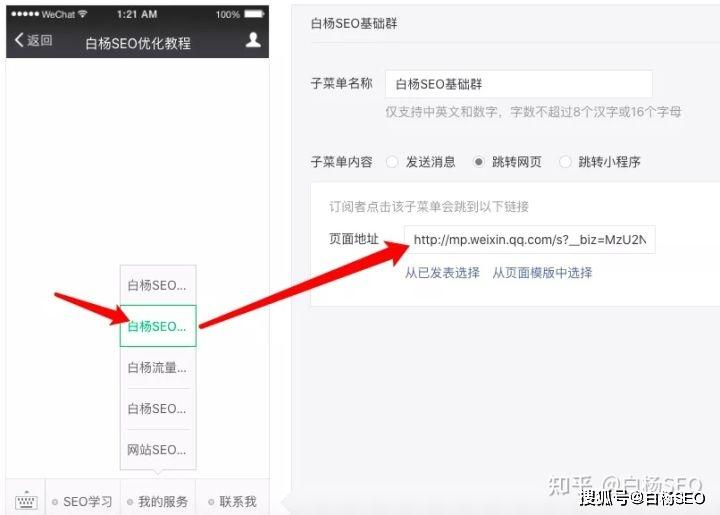Open the SEO学习 bottom menu
This screenshot has height=515, width=720.
tap(83, 501)
